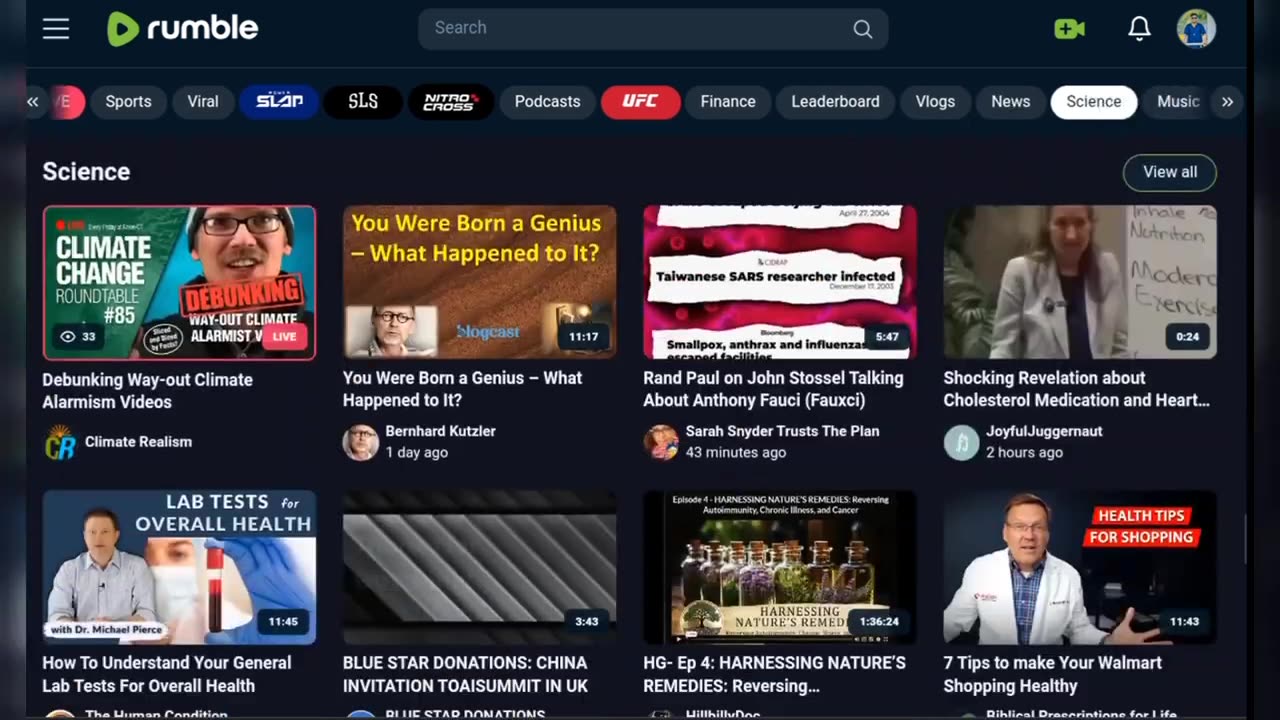
Task: Open 'You Were Born a Genius' title link
Action: [462, 389]
